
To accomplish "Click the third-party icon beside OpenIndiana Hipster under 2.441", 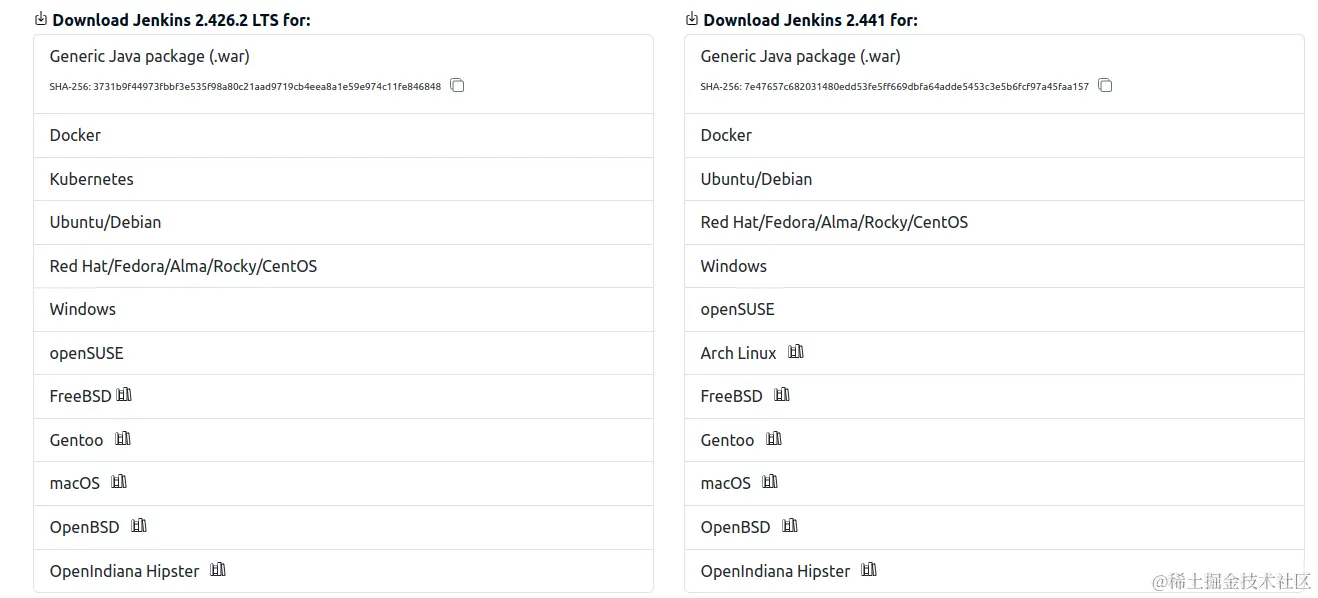I will [869, 569].
